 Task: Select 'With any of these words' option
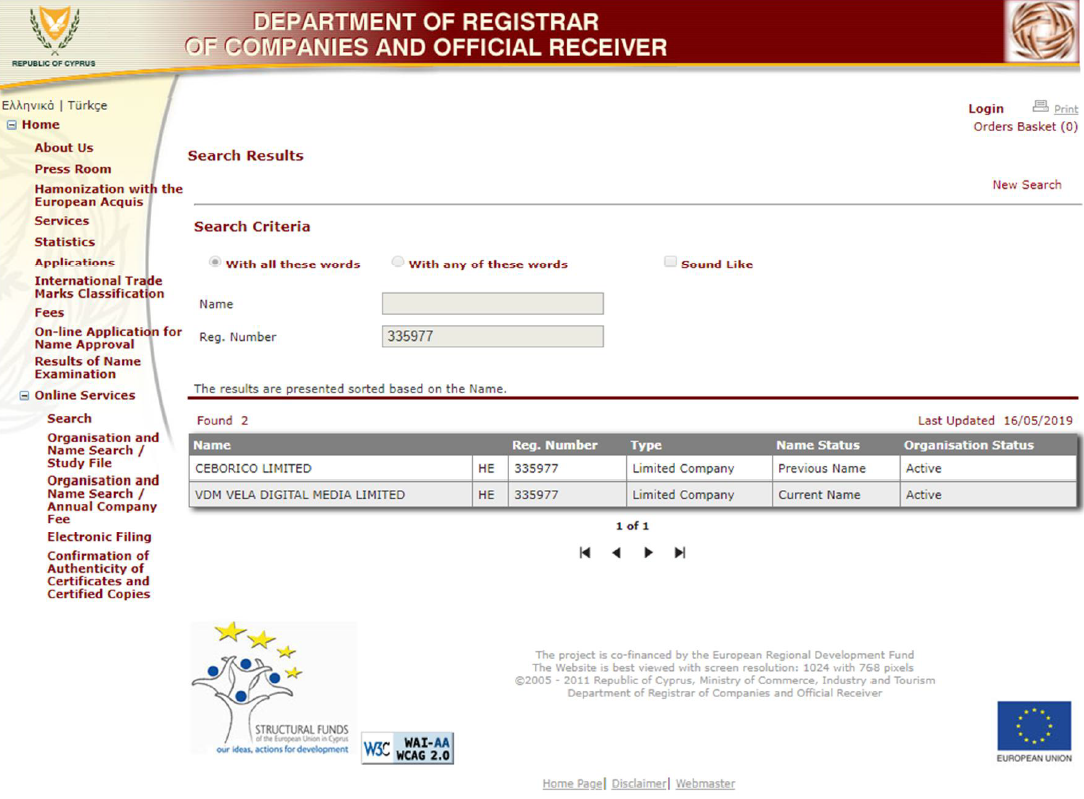click(398, 262)
